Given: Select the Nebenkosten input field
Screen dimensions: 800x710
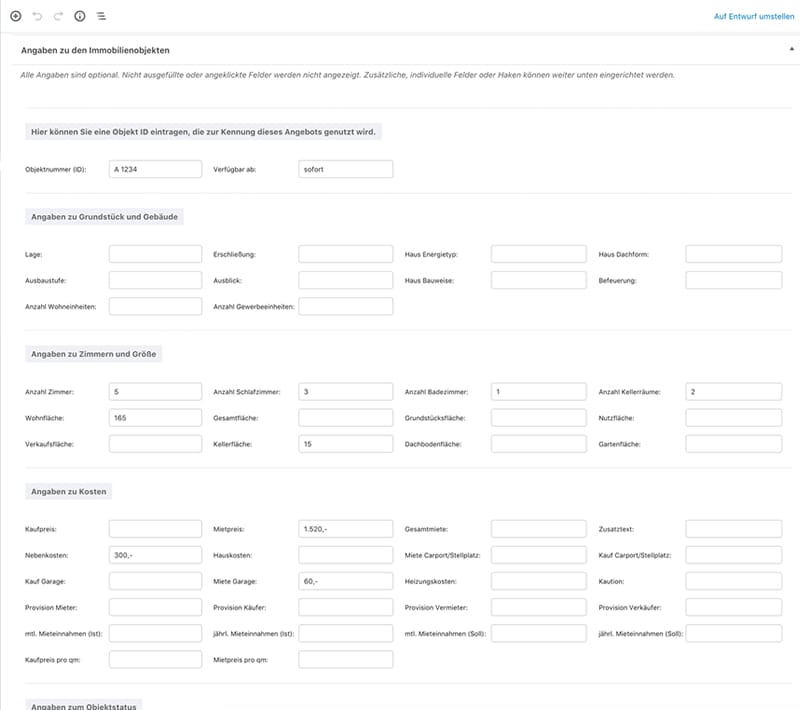Looking at the screenshot, I should tap(155, 554).
